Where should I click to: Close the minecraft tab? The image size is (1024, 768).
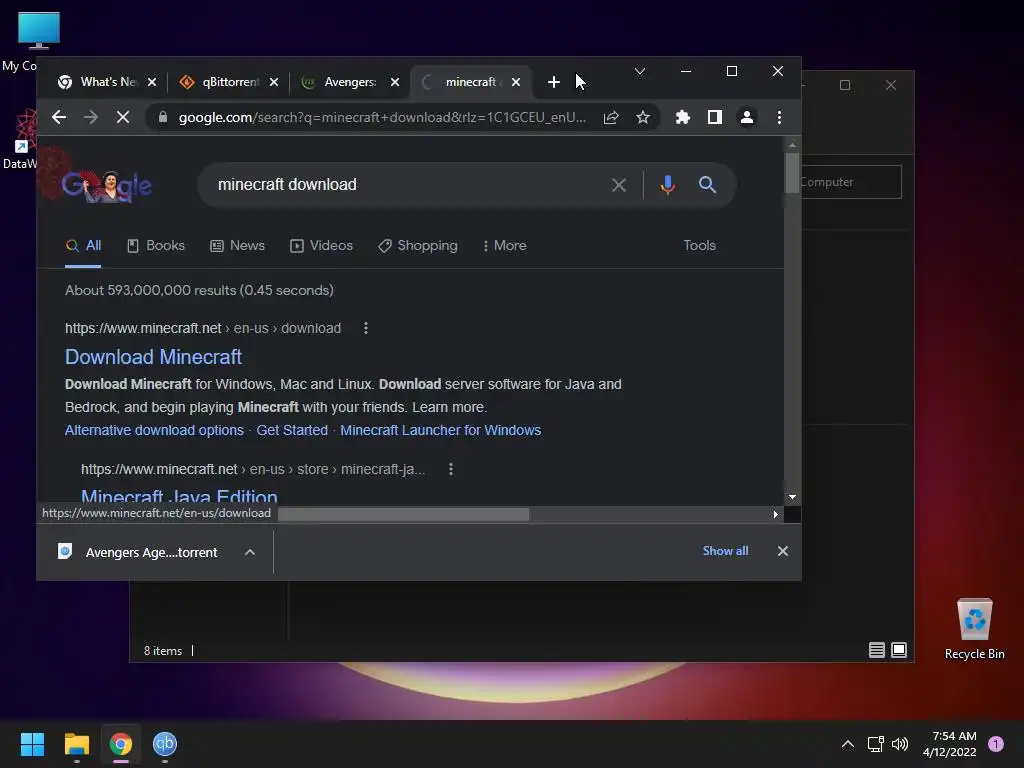[516, 82]
